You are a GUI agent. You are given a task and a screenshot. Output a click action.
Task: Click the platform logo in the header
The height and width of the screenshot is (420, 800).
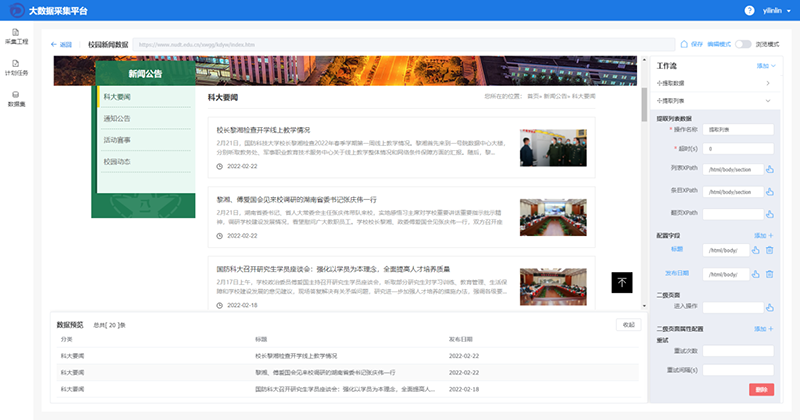click(x=17, y=10)
